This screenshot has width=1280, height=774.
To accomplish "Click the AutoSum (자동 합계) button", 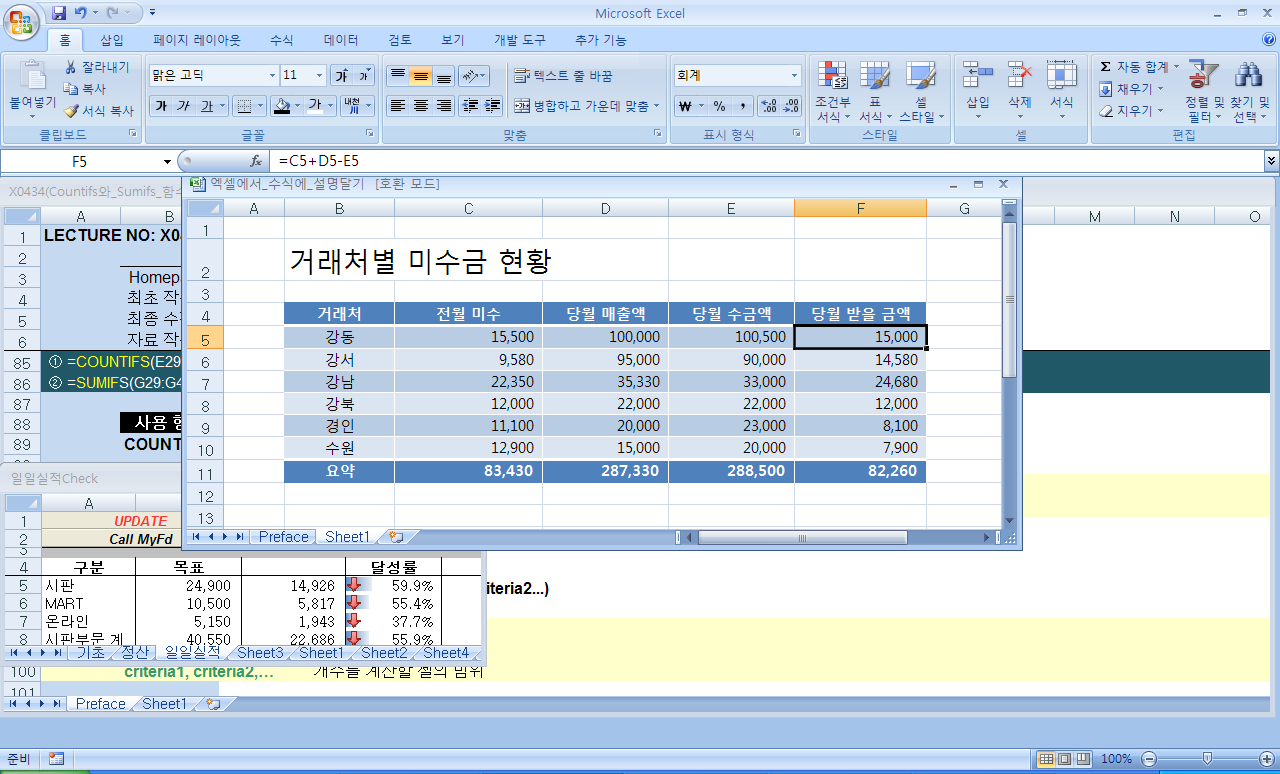I will click(1134, 67).
